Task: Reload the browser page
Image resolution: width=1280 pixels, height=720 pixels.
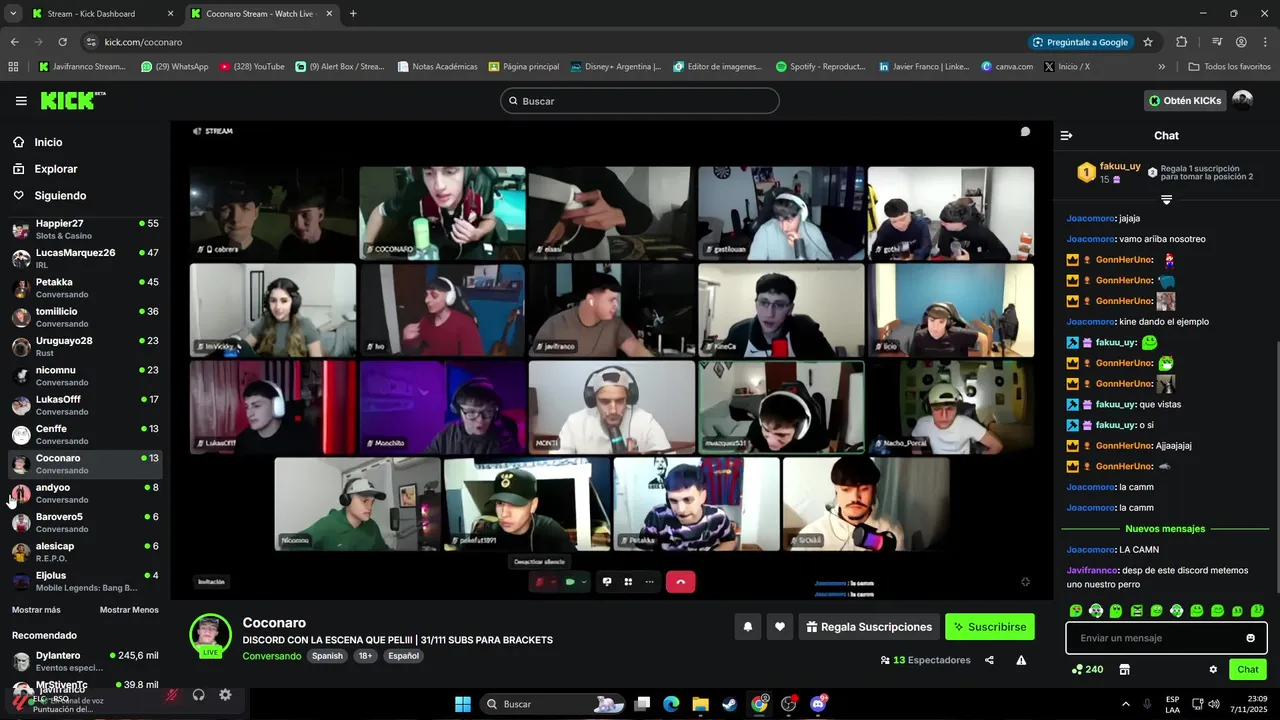Action: pos(62,42)
